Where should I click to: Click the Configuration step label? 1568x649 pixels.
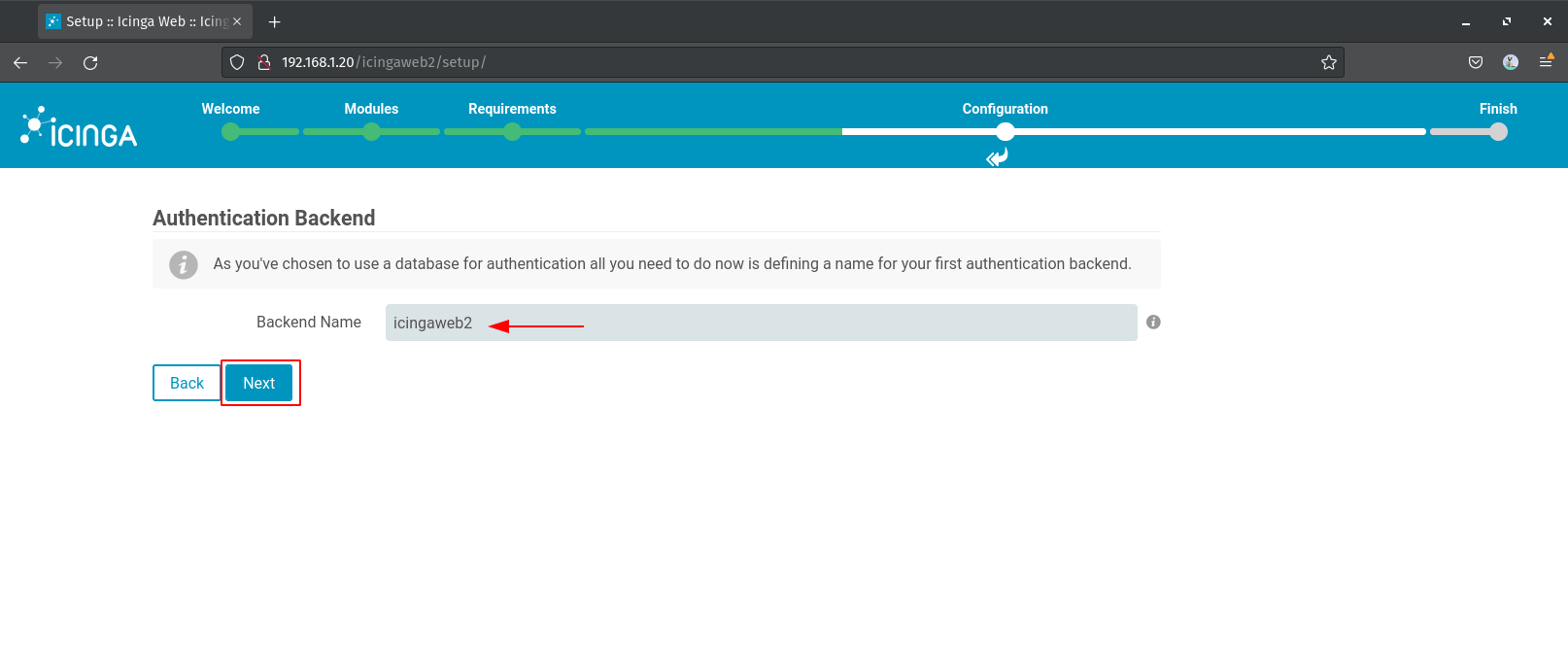click(x=1006, y=109)
